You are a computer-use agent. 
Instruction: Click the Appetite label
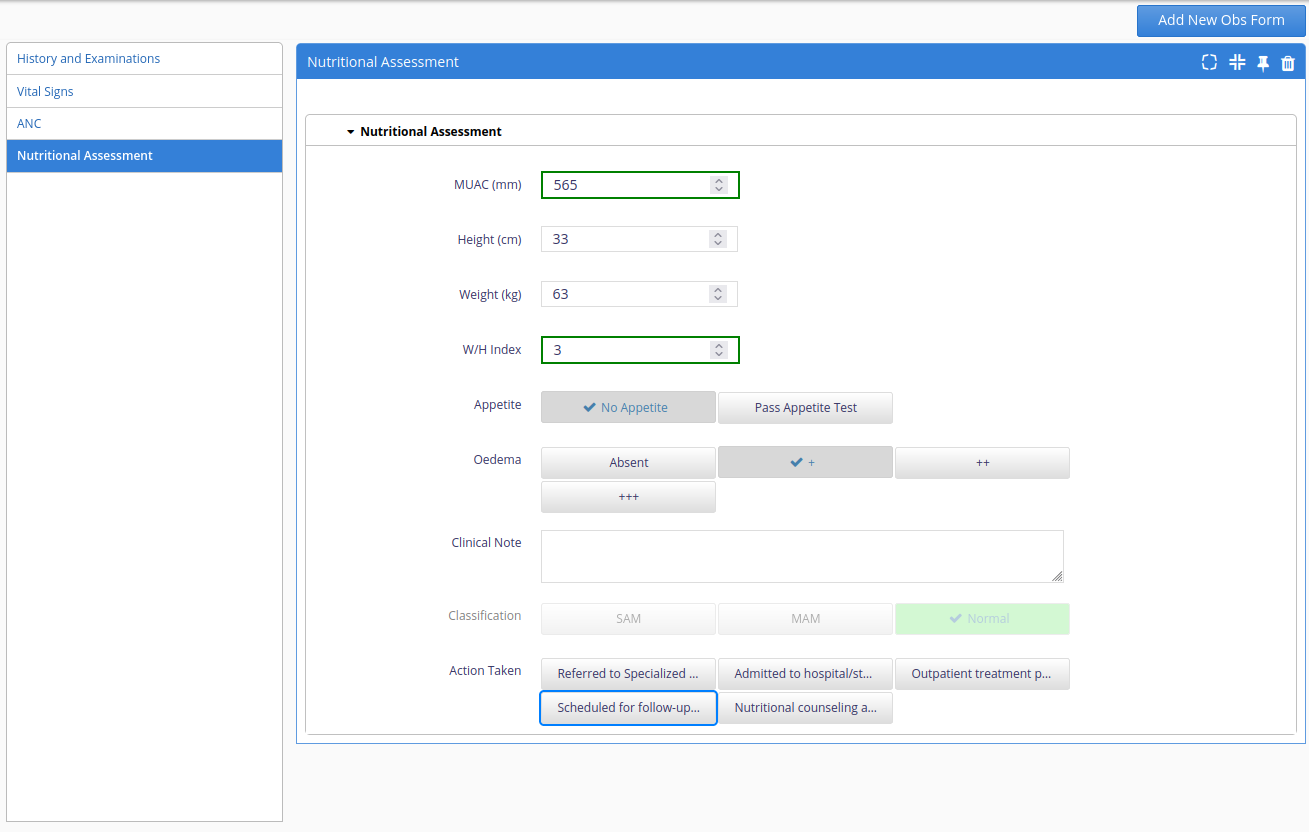pos(498,405)
